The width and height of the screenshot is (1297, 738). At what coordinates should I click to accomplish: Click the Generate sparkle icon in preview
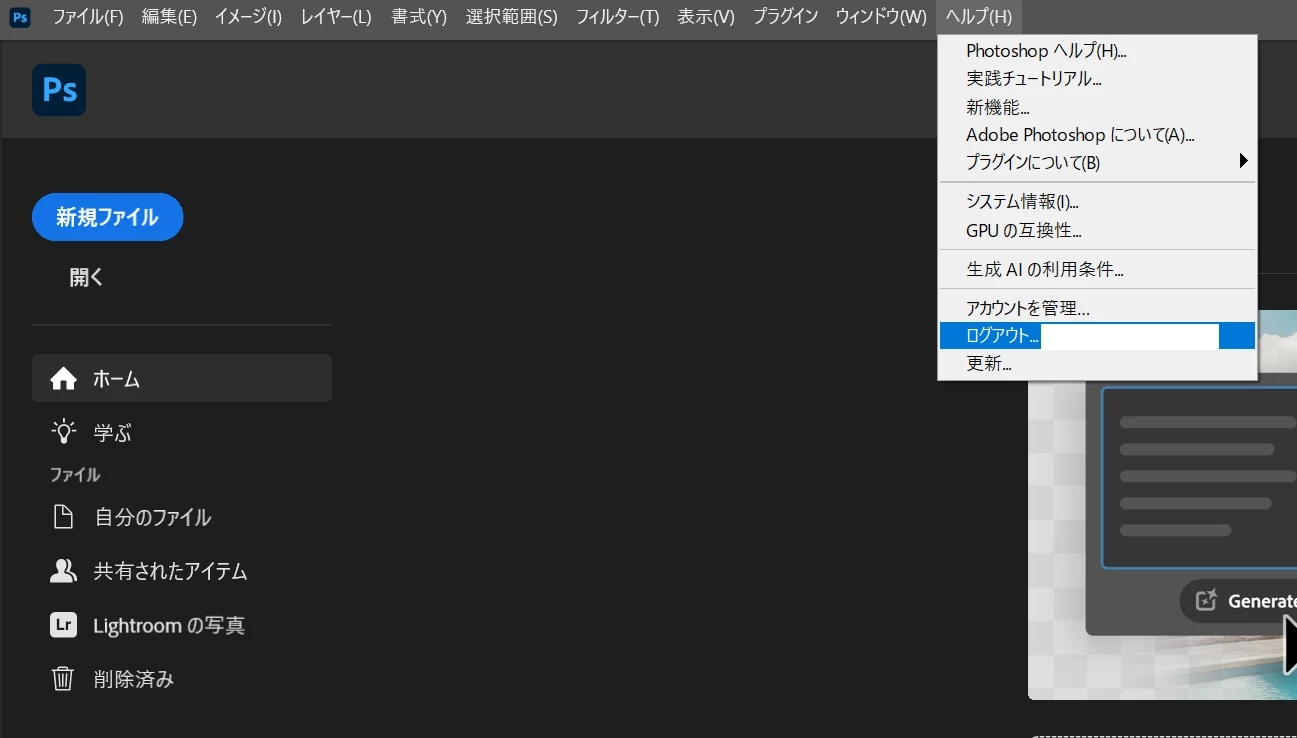click(x=1207, y=600)
